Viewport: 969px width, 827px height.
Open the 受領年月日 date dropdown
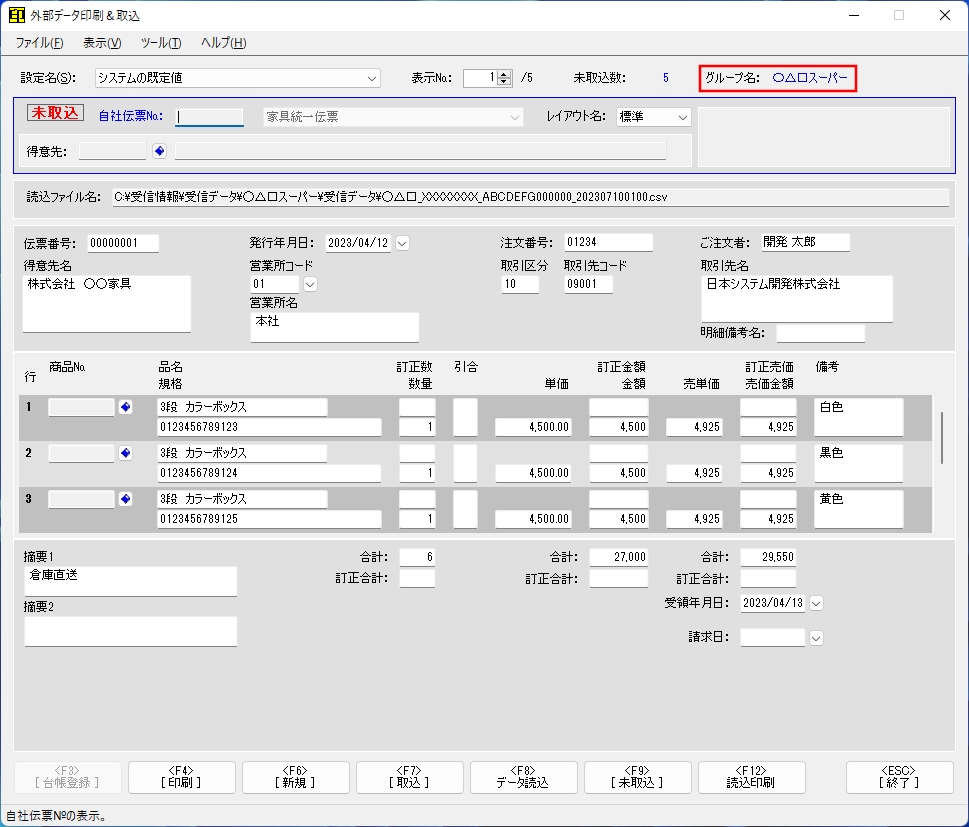816,603
